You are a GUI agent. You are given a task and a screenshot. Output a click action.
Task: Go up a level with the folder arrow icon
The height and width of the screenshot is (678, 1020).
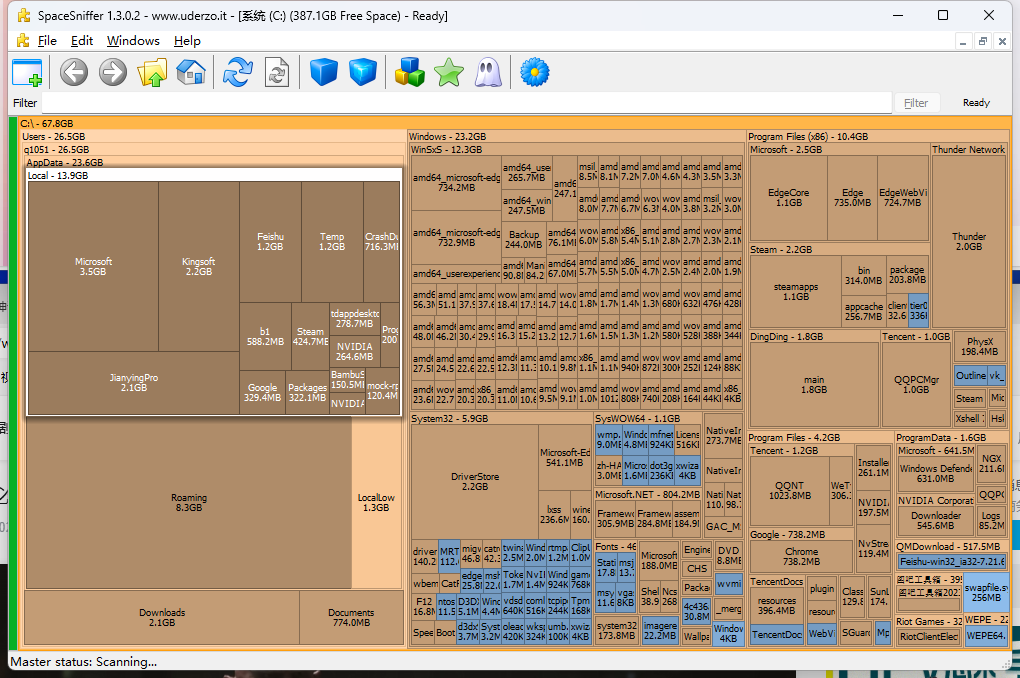(x=152, y=72)
